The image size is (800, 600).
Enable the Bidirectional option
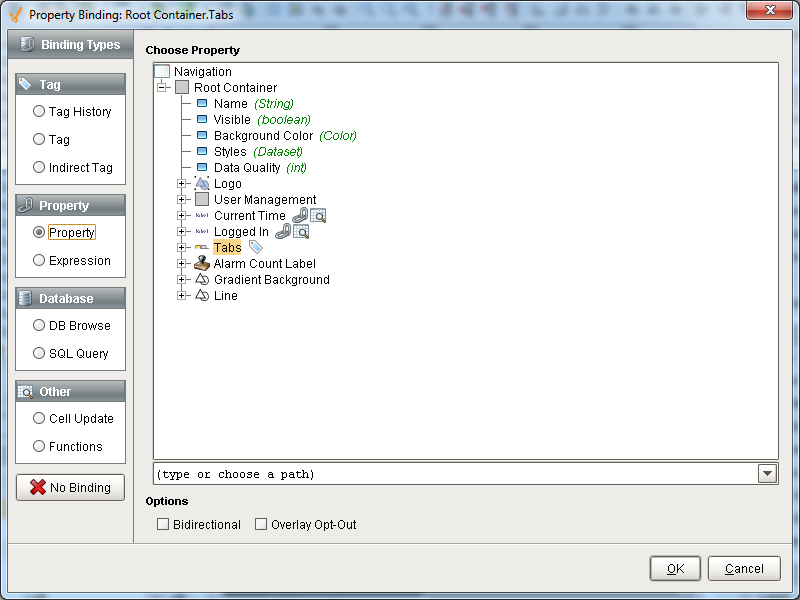click(163, 523)
